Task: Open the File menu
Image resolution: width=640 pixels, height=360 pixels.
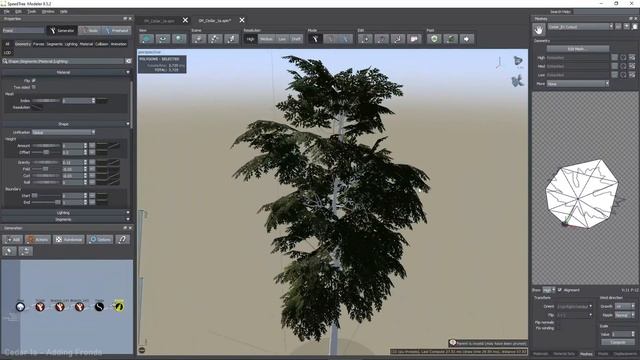Action: 7,11
